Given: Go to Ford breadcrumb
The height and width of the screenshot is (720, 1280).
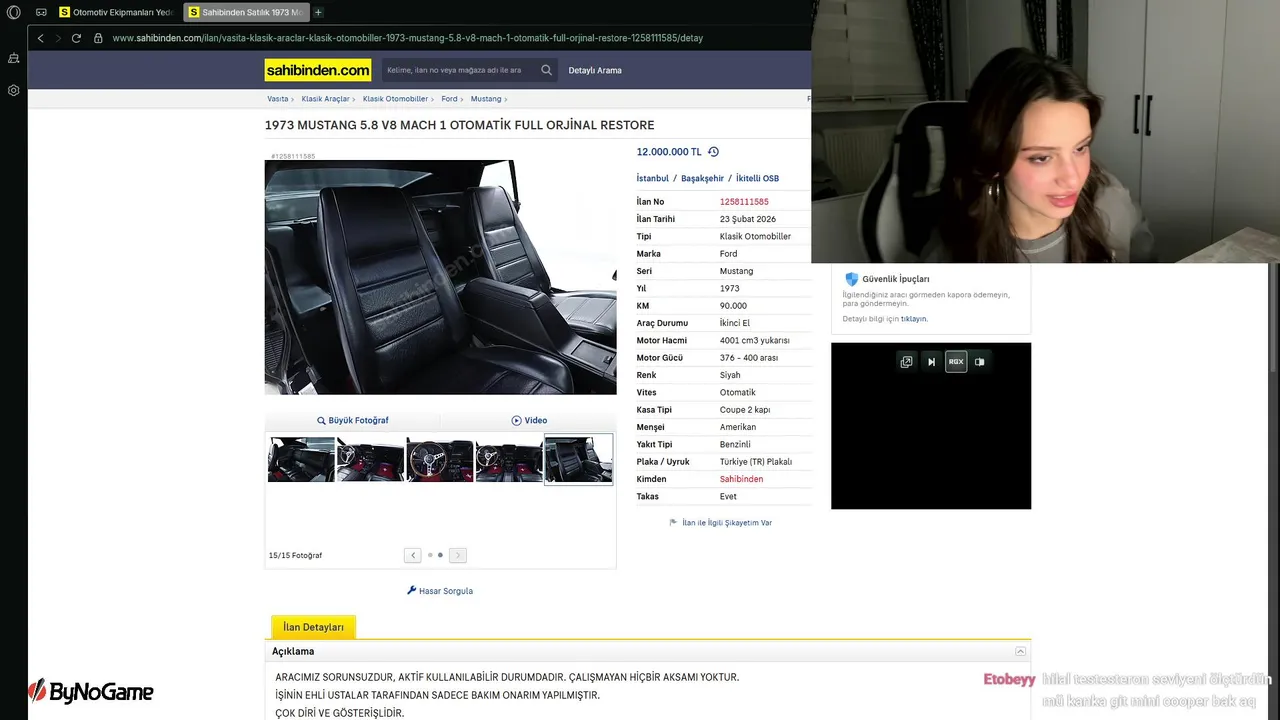Looking at the screenshot, I should point(449,99).
